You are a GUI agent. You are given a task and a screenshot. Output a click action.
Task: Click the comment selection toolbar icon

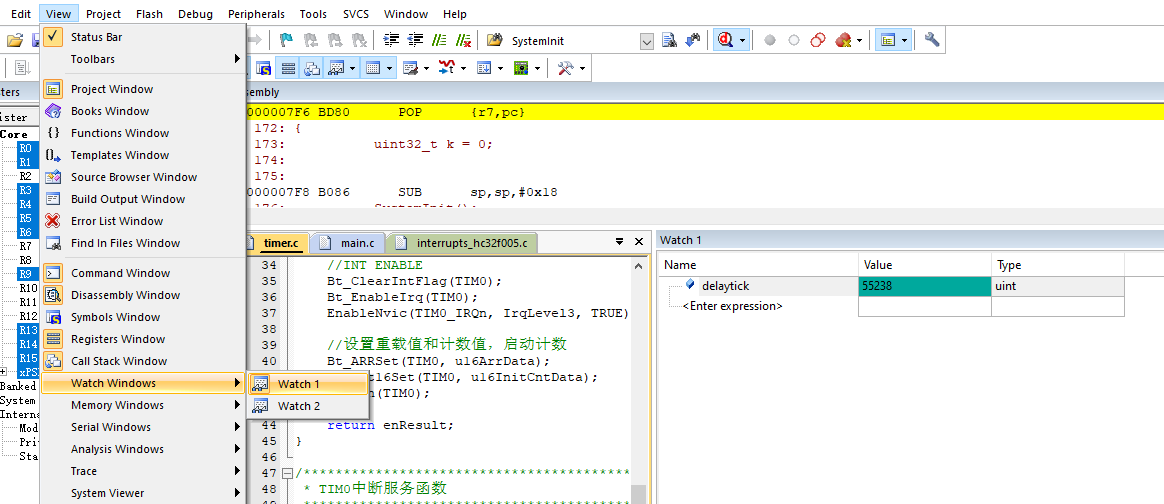coord(439,40)
